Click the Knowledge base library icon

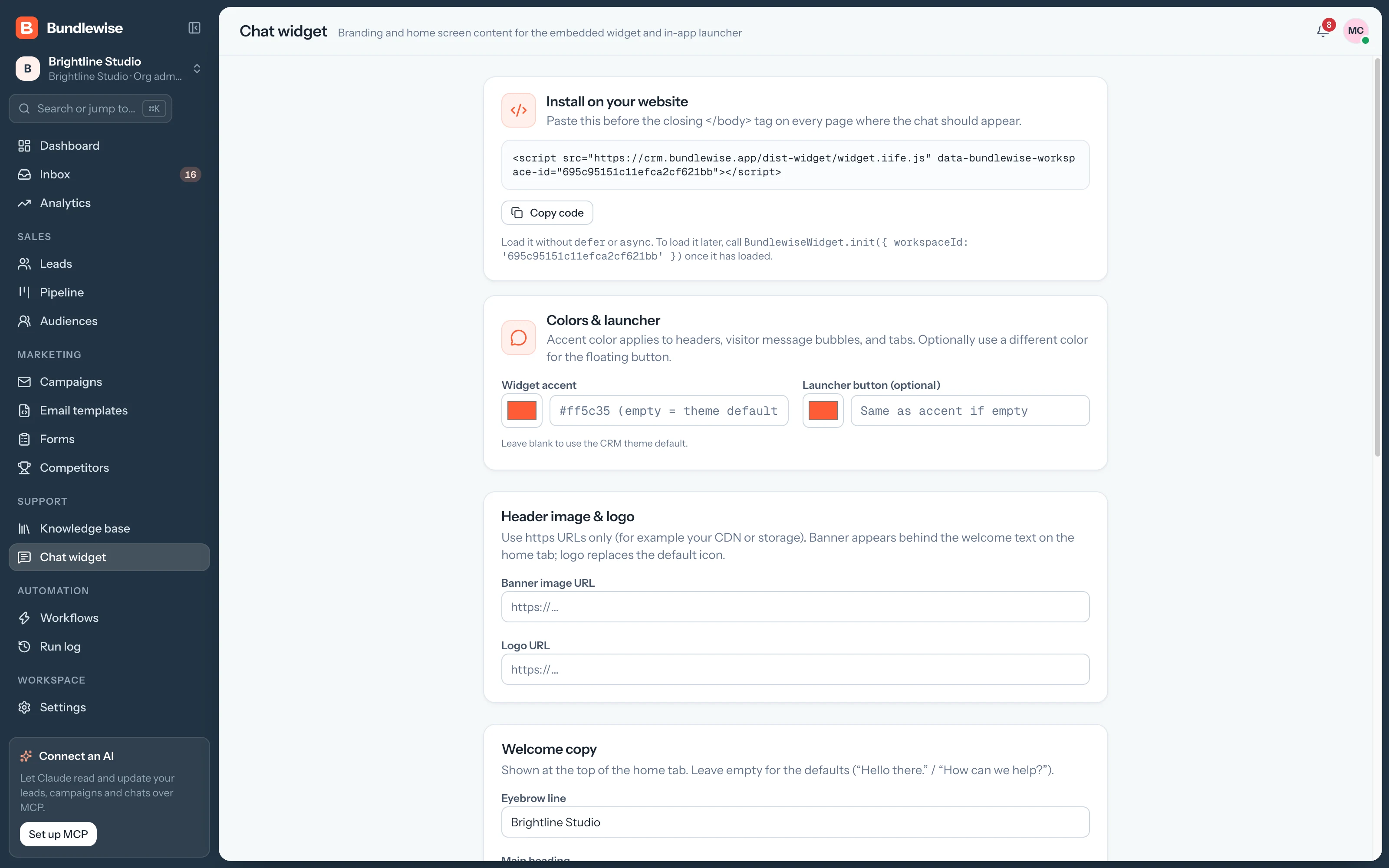[x=24, y=529]
